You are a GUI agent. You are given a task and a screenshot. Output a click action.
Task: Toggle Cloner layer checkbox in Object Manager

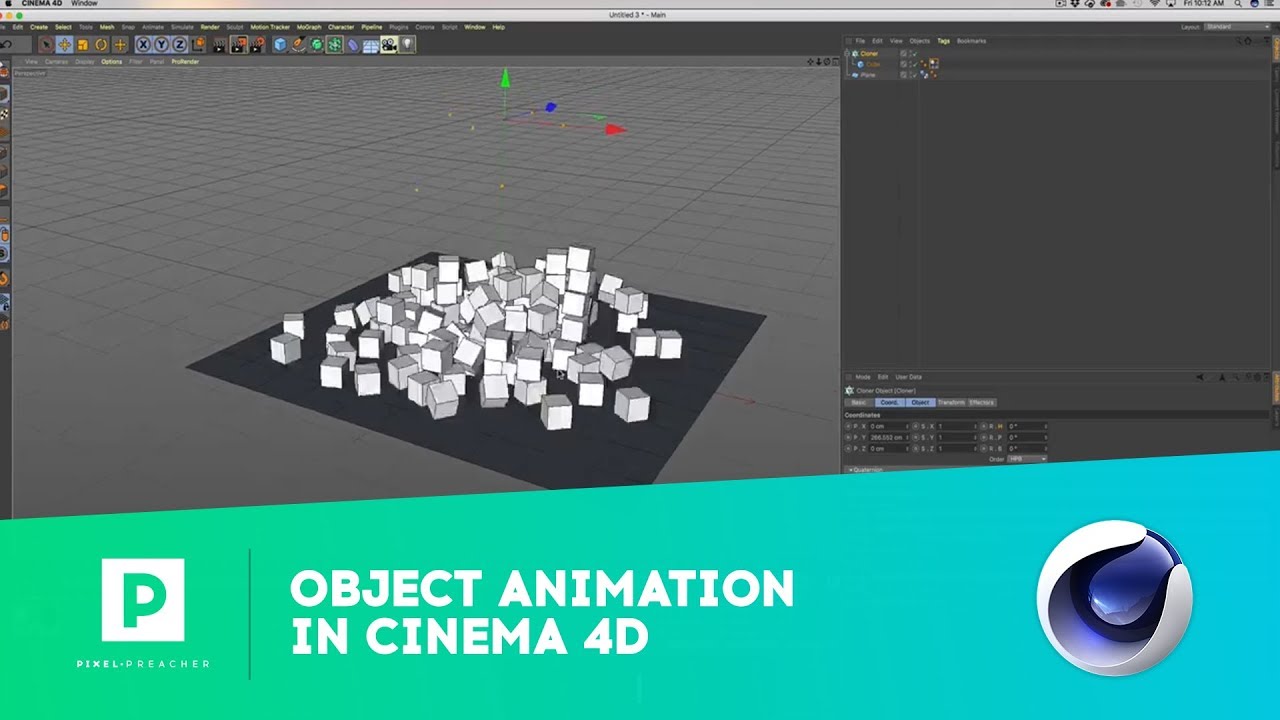(x=903, y=53)
